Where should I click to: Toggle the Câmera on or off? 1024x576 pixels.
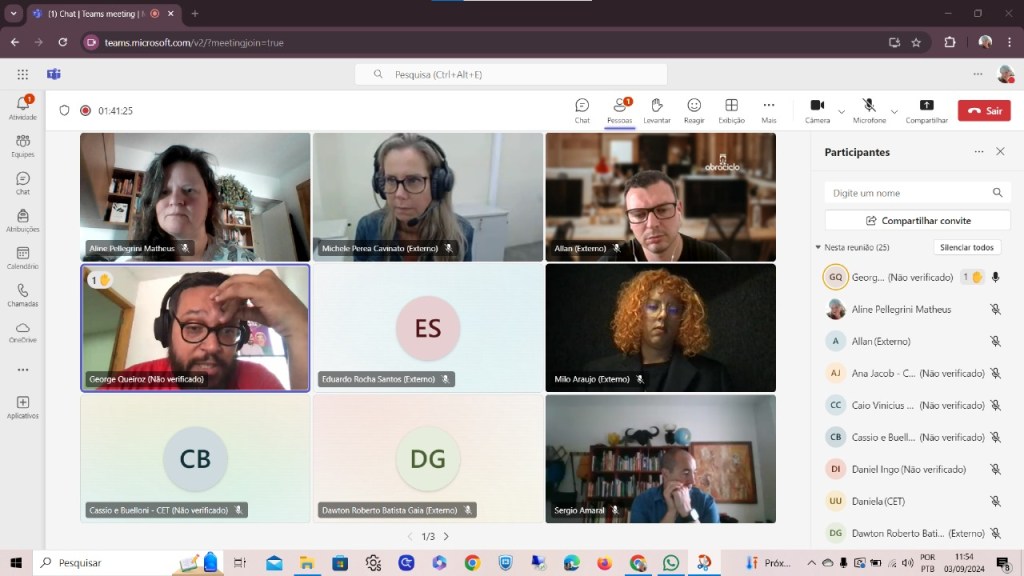click(x=817, y=110)
